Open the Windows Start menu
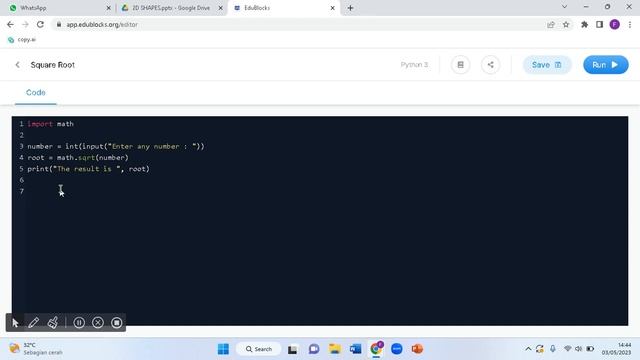 pyautogui.click(x=223, y=349)
